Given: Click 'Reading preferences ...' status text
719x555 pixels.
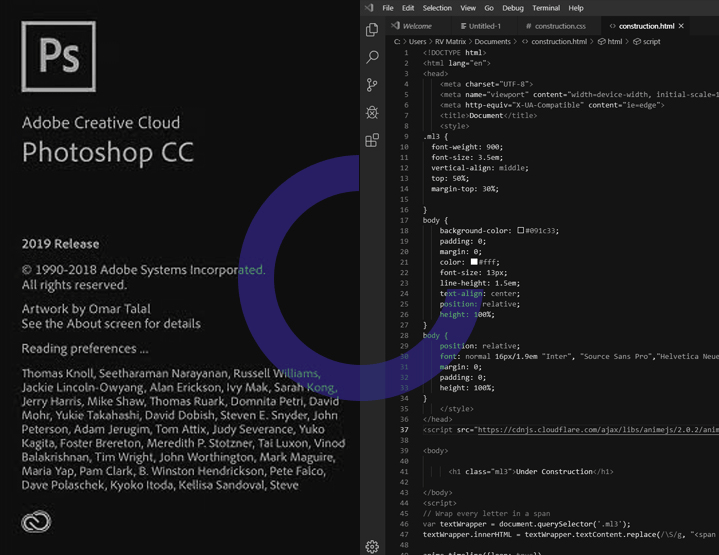Looking at the screenshot, I should (85, 349).
